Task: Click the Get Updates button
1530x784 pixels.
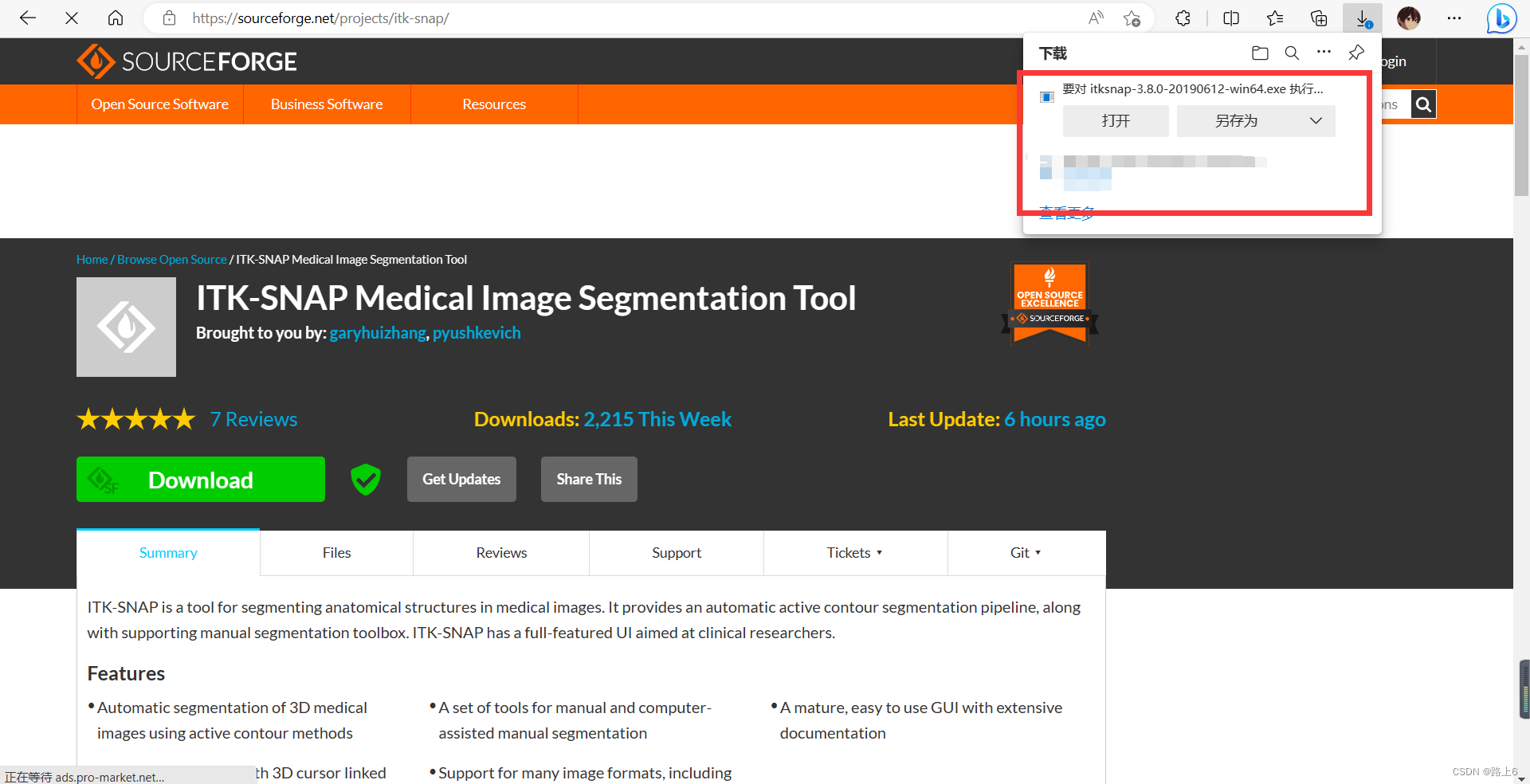Action: (461, 480)
